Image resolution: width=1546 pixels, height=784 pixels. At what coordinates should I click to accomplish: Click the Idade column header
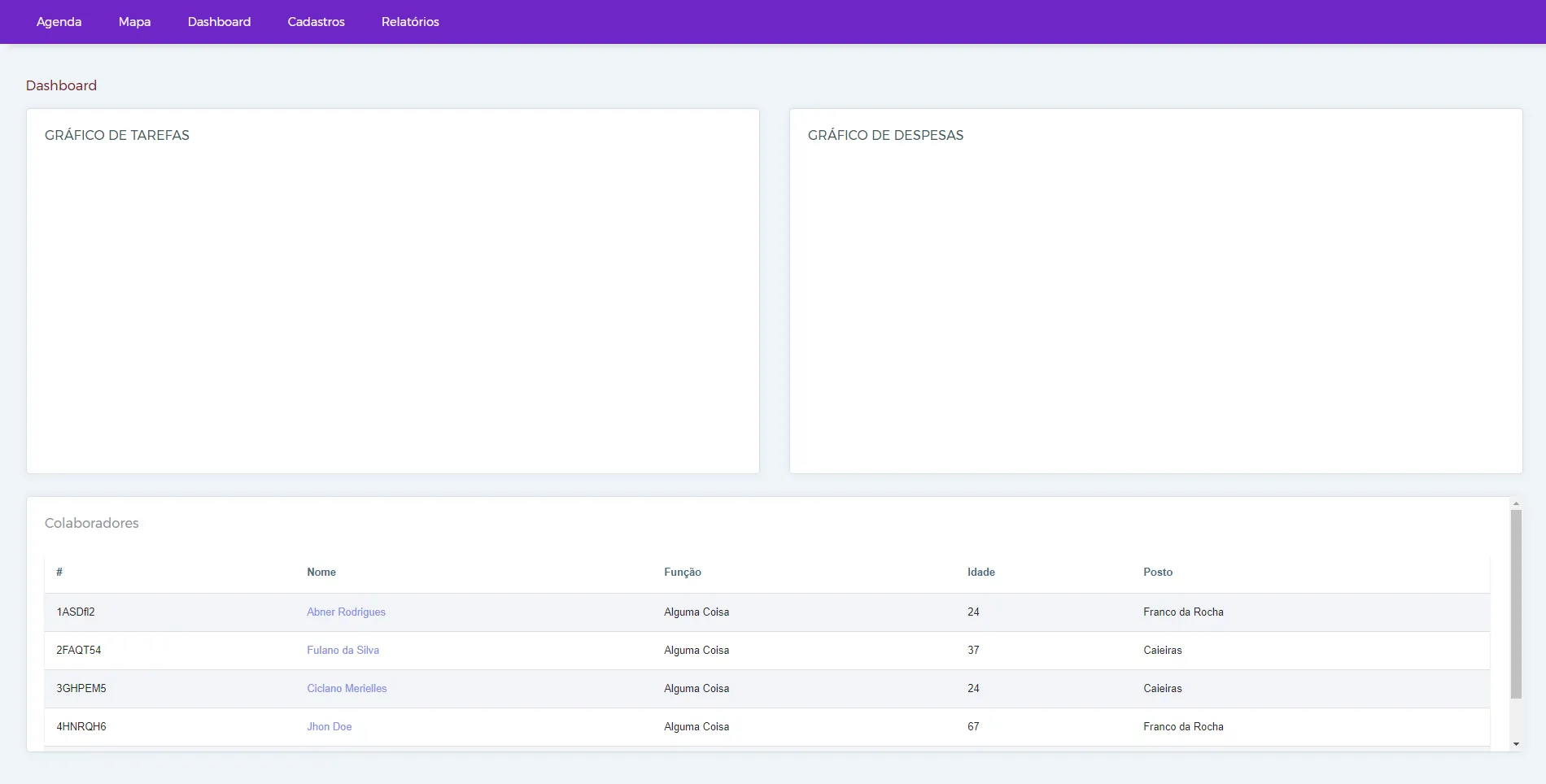(980, 573)
